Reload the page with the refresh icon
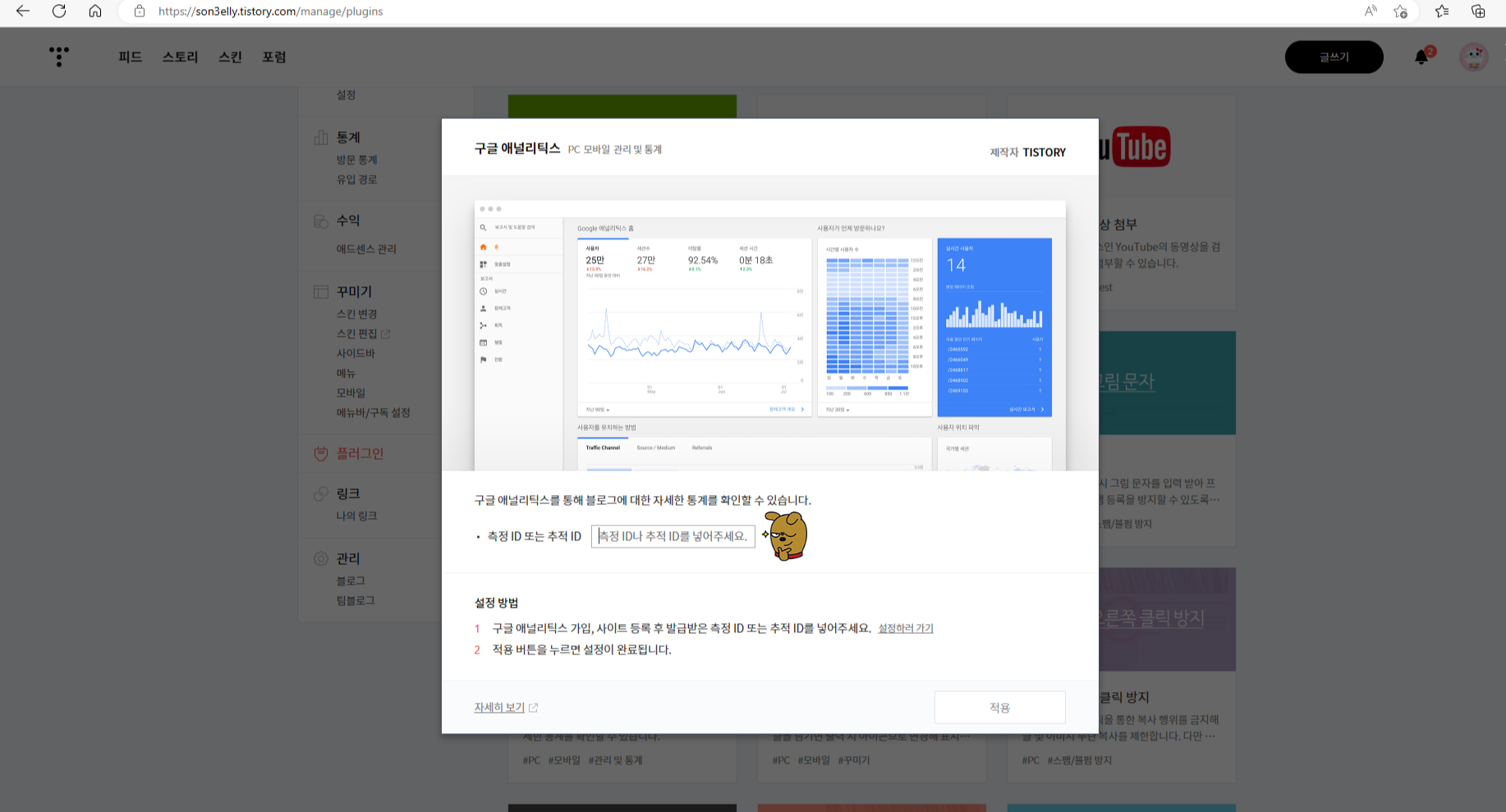 pos(59,11)
